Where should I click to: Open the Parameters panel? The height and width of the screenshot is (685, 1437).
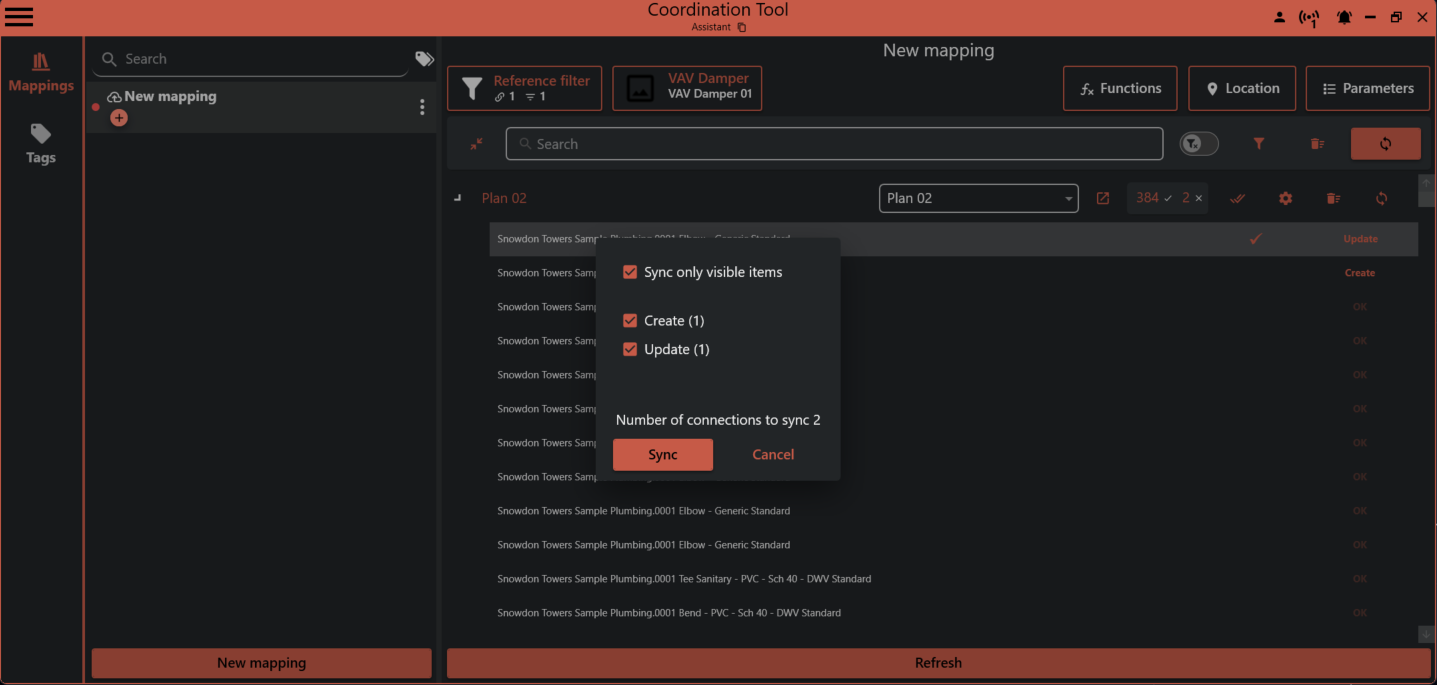(1367, 88)
